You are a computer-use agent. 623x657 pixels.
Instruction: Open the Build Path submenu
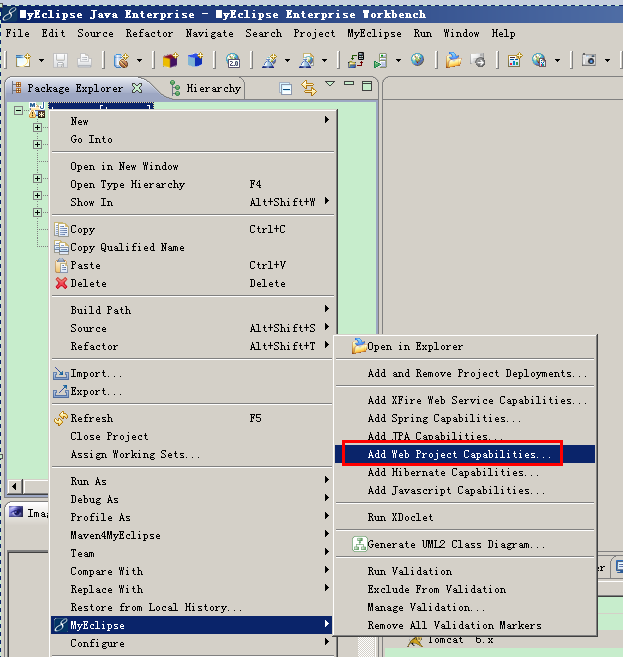click(x=193, y=310)
